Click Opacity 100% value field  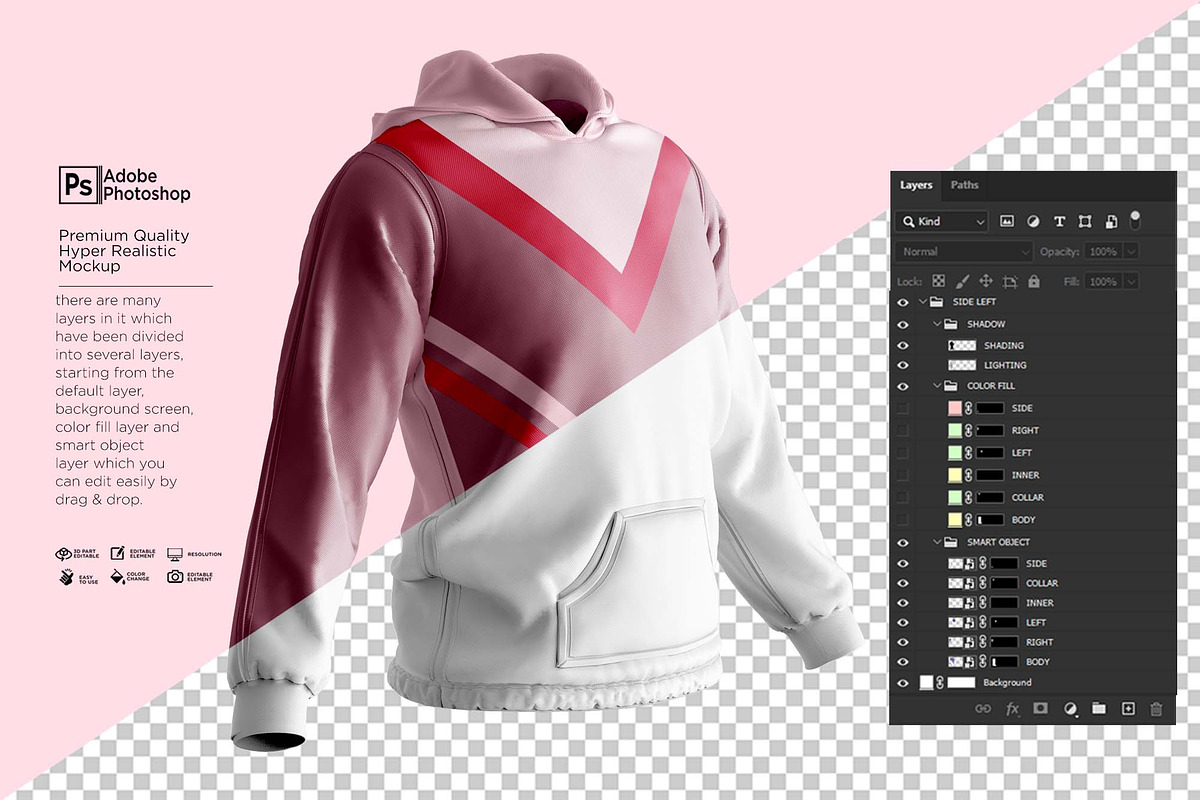click(1103, 251)
